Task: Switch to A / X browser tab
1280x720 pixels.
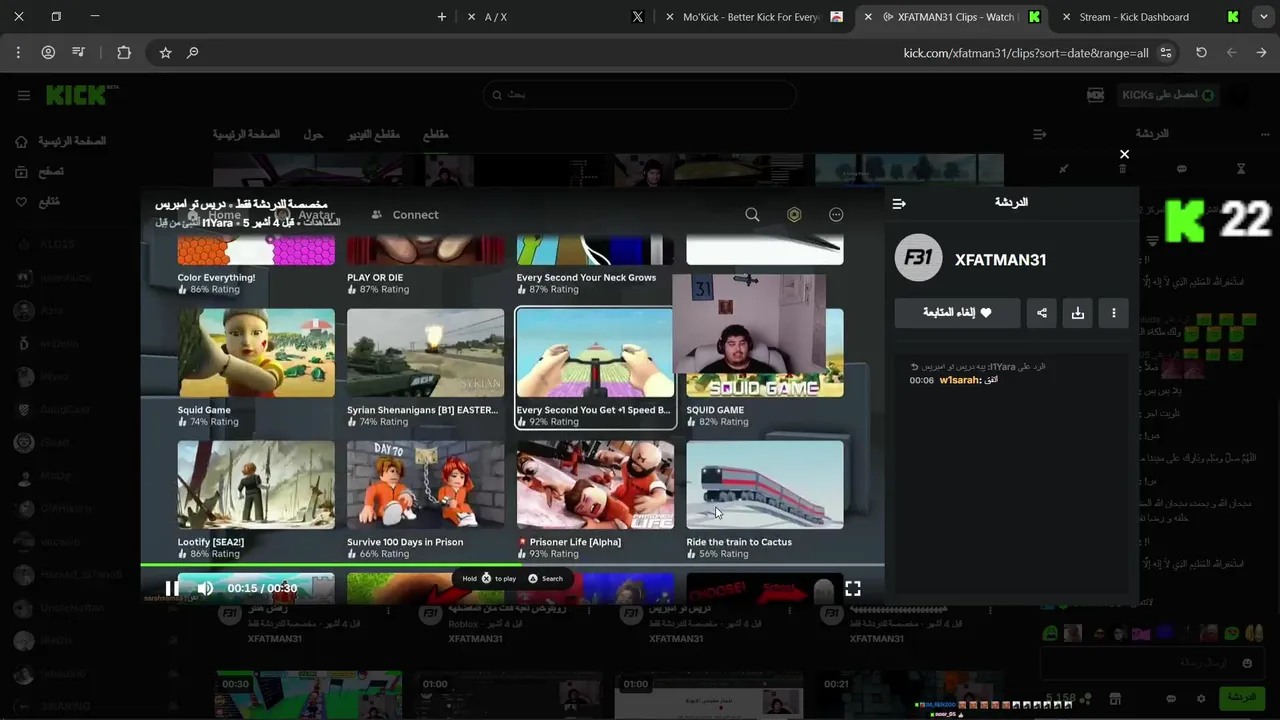Action: tap(555, 17)
